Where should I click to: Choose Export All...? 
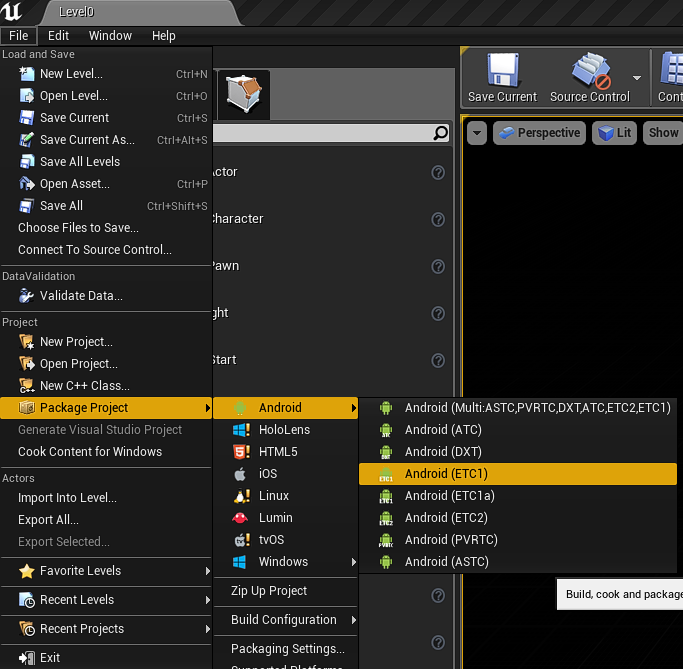106,520
